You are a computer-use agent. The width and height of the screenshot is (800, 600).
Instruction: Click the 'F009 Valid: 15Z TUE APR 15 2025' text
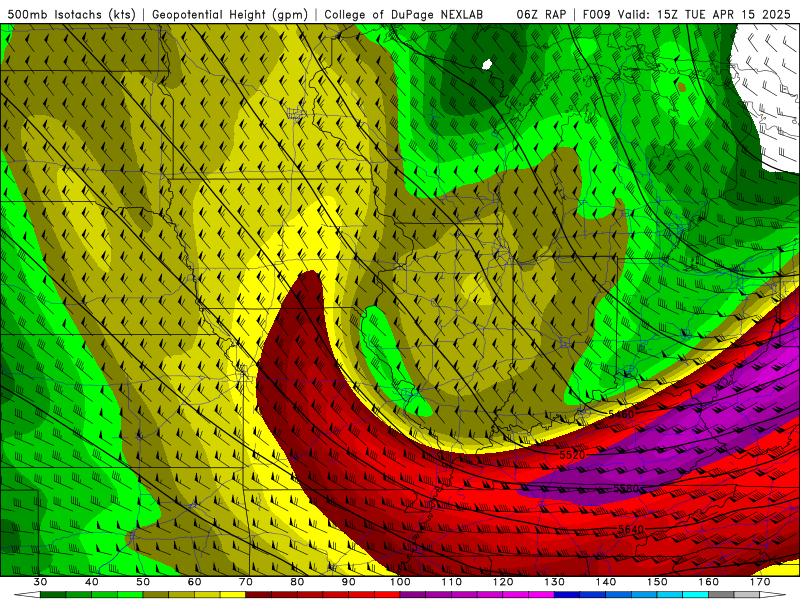[x=686, y=15]
